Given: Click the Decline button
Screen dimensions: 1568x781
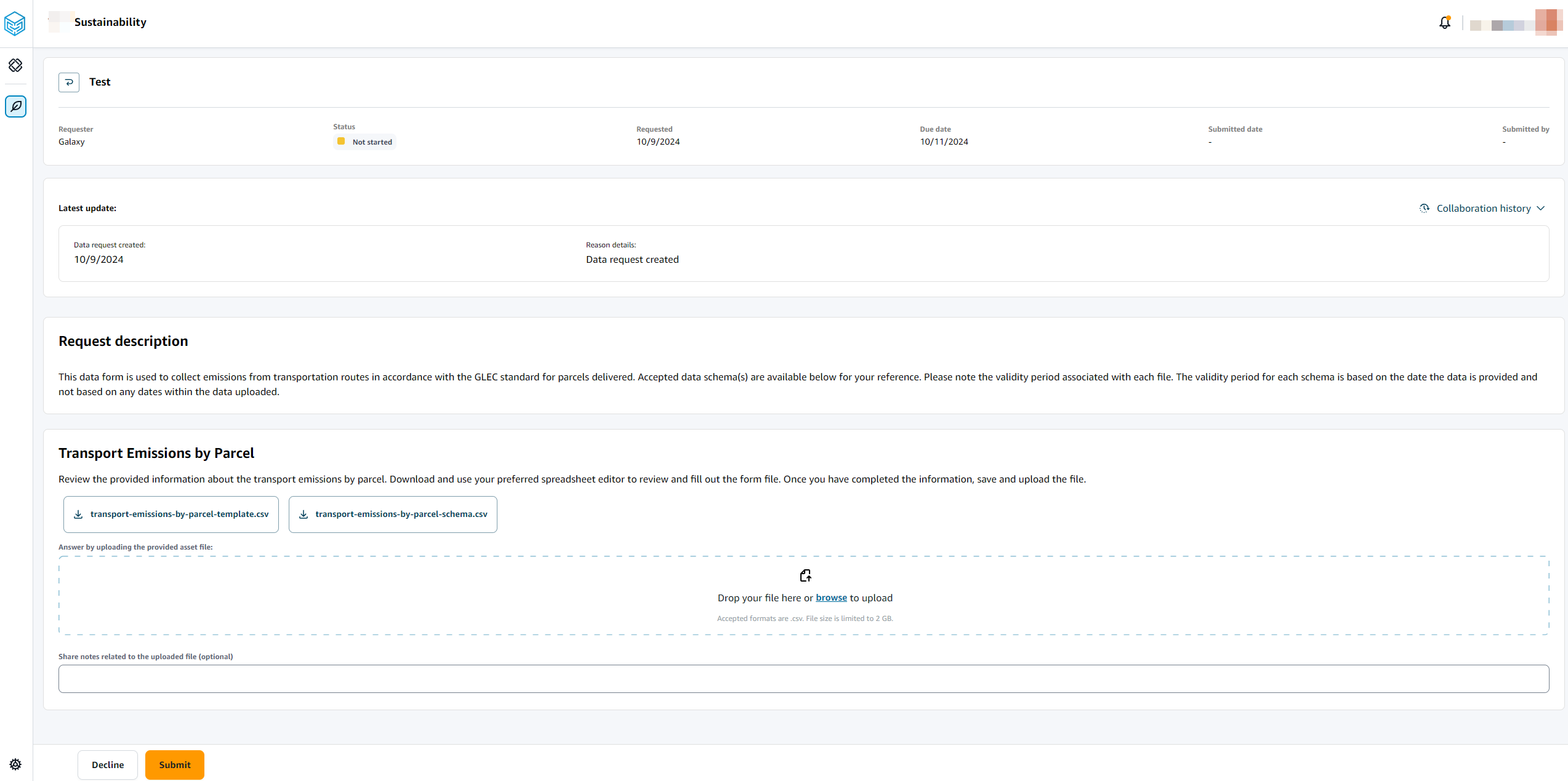Looking at the screenshot, I should point(107,764).
